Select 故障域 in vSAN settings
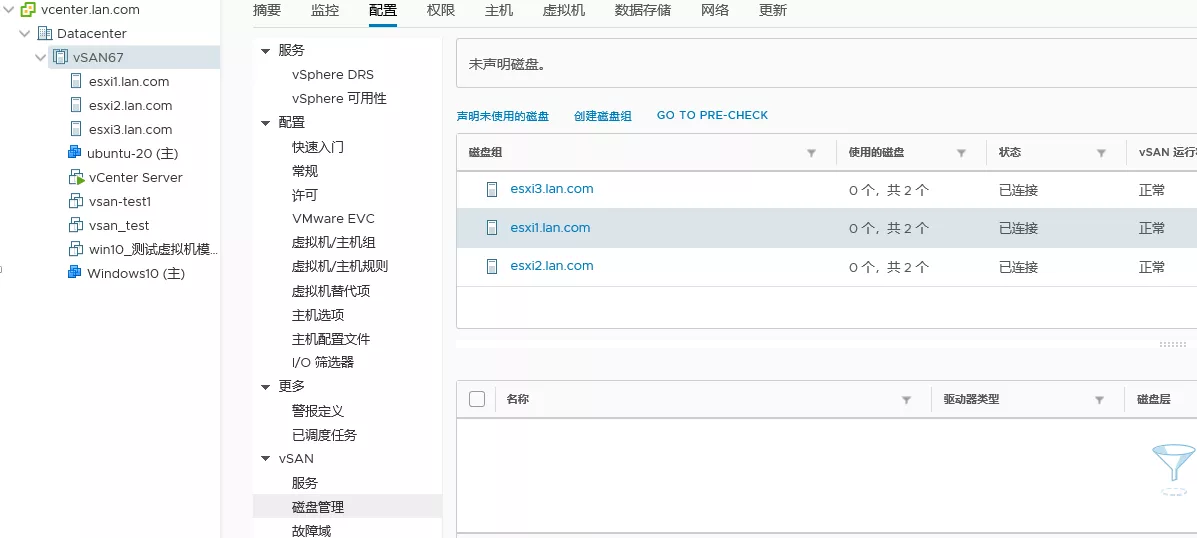The image size is (1197, 538). 311,530
